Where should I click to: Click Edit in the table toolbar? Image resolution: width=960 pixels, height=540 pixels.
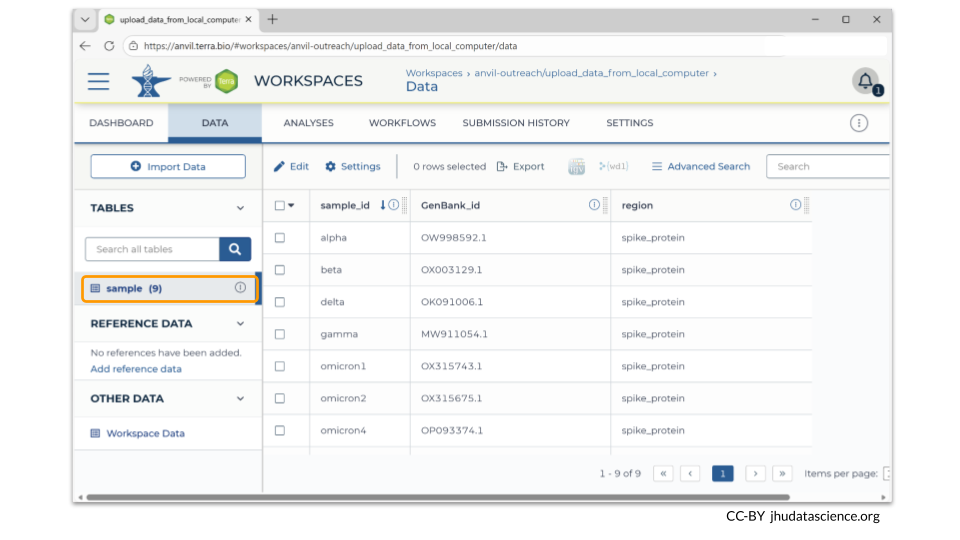291,167
